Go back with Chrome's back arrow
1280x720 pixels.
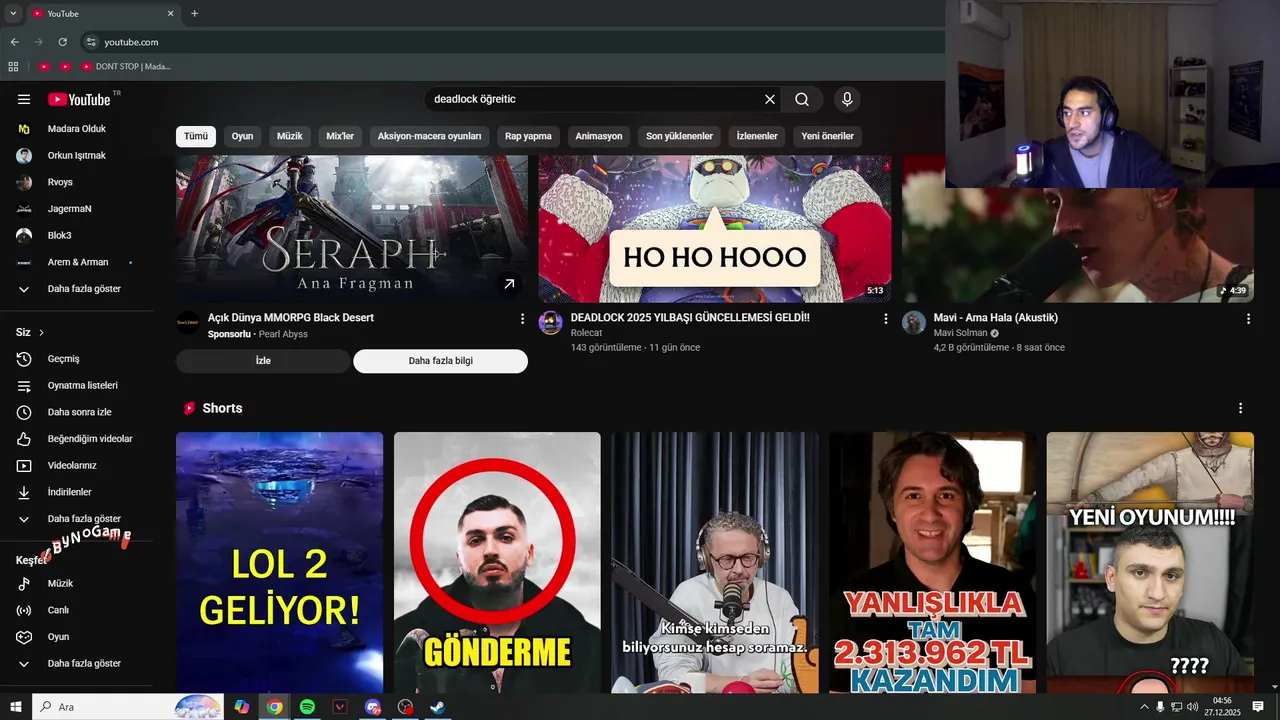pyautogui.click(x=14, y=42)
